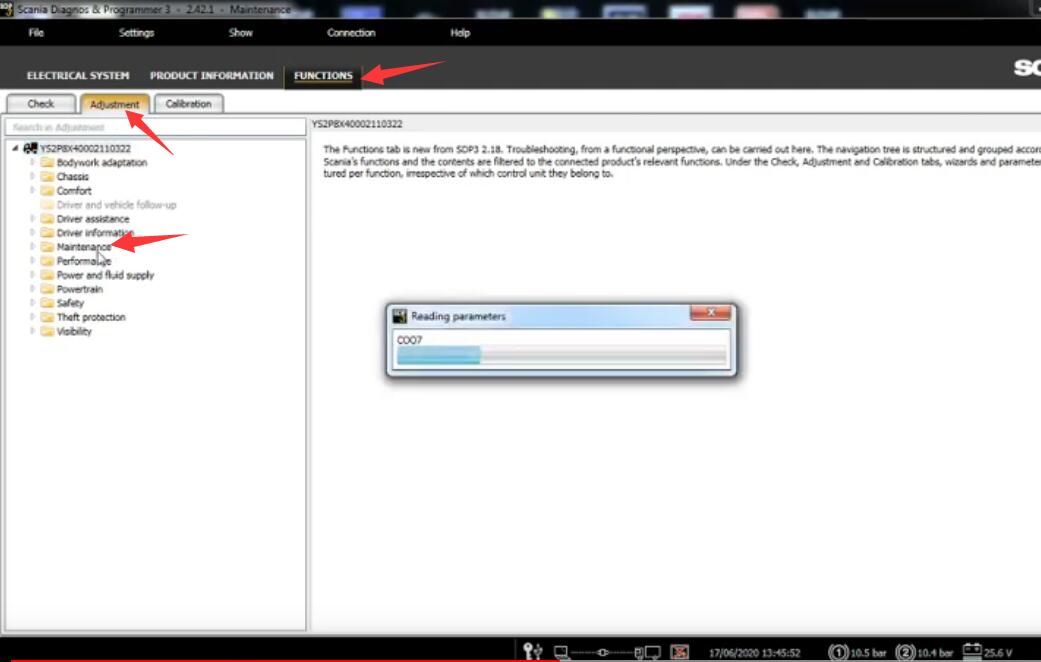Click the Chassis folder icon
1041x662 pixels.
pyautogui.click(x=47, y=177)
